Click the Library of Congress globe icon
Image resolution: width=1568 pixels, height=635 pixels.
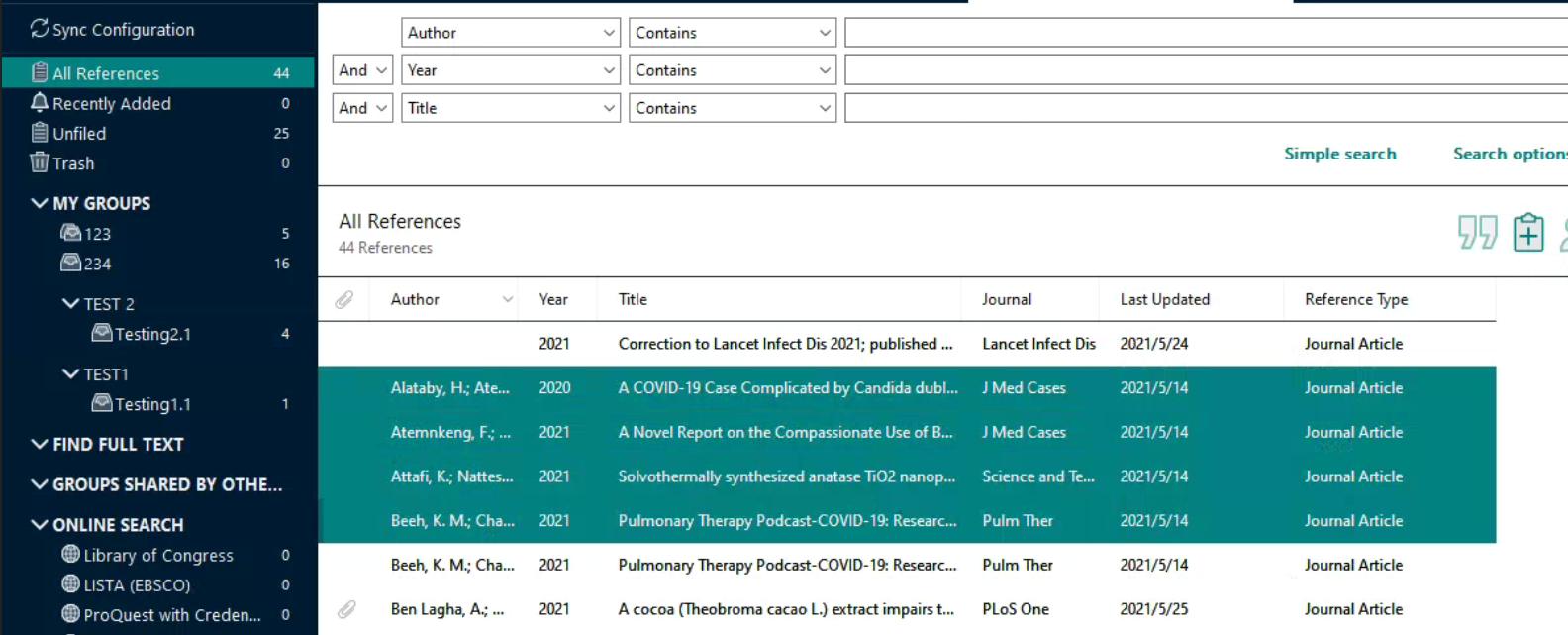tap(71, 555)
